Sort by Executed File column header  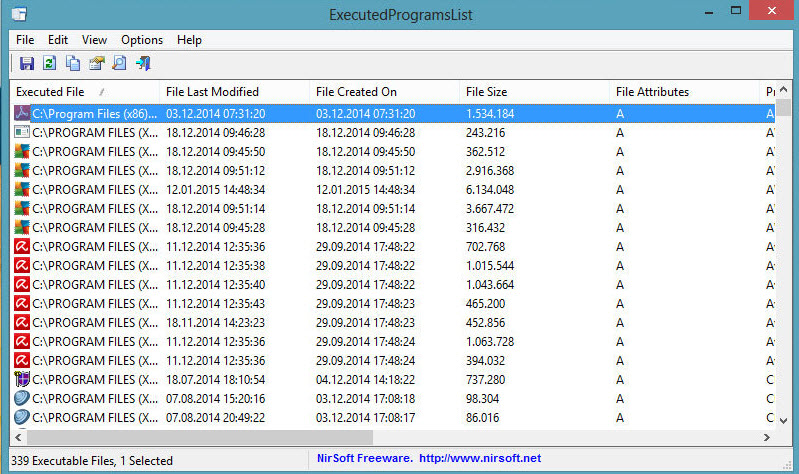coord(85,92)
